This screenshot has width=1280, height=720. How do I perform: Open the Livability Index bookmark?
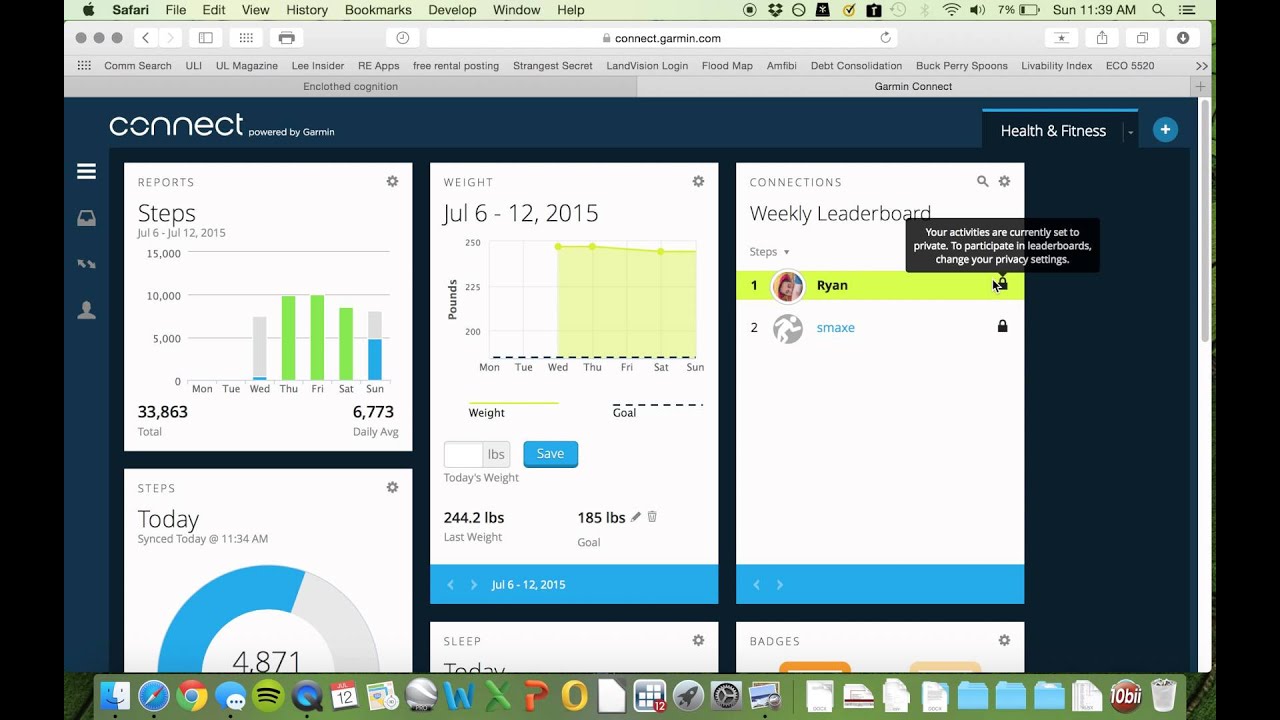pyautogui.click(x=1056, y=66)
